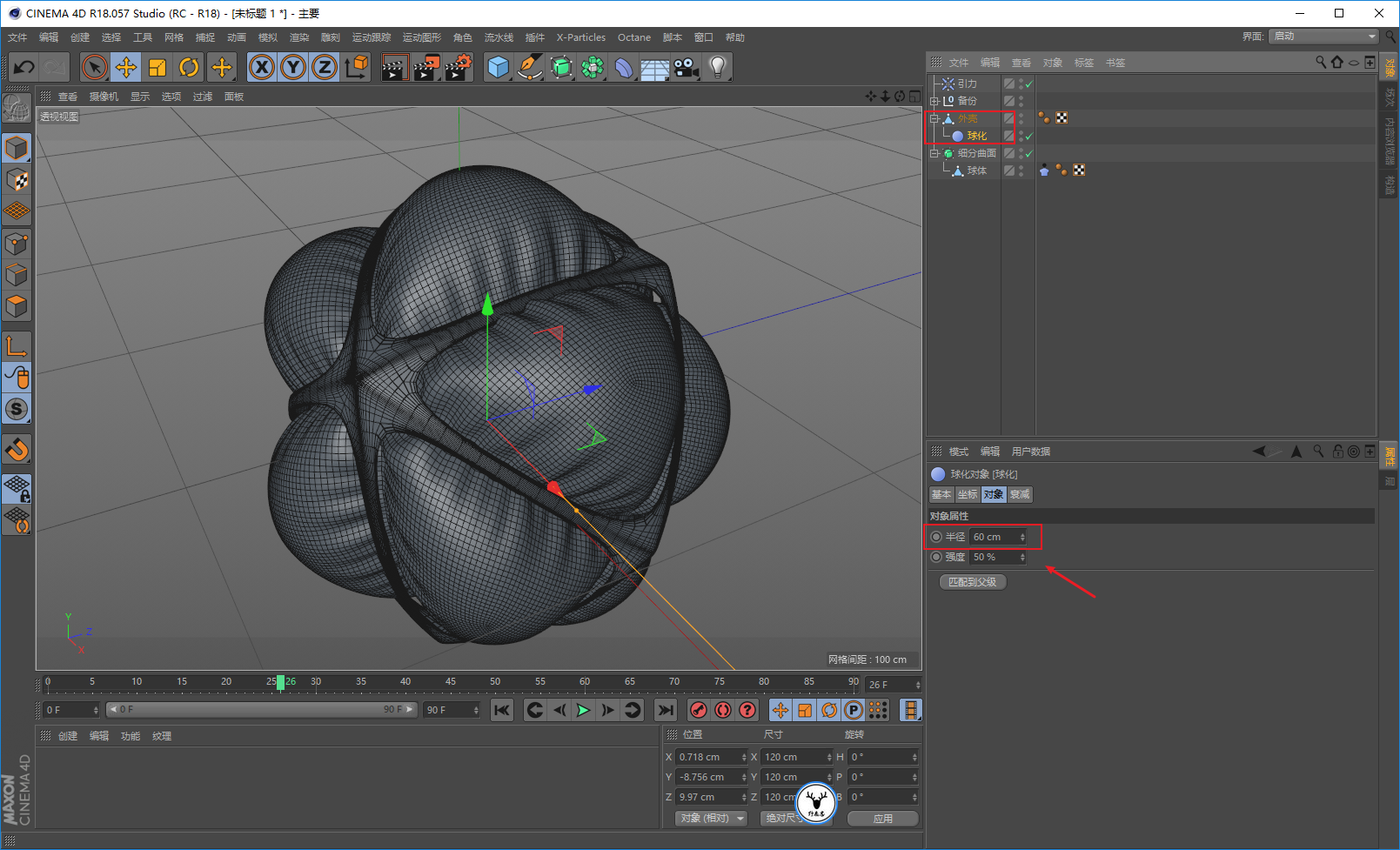This screenshot has height=850, width=1400.
Task: Click the home icon in object manager
Action: click(x=1337, y=62)
